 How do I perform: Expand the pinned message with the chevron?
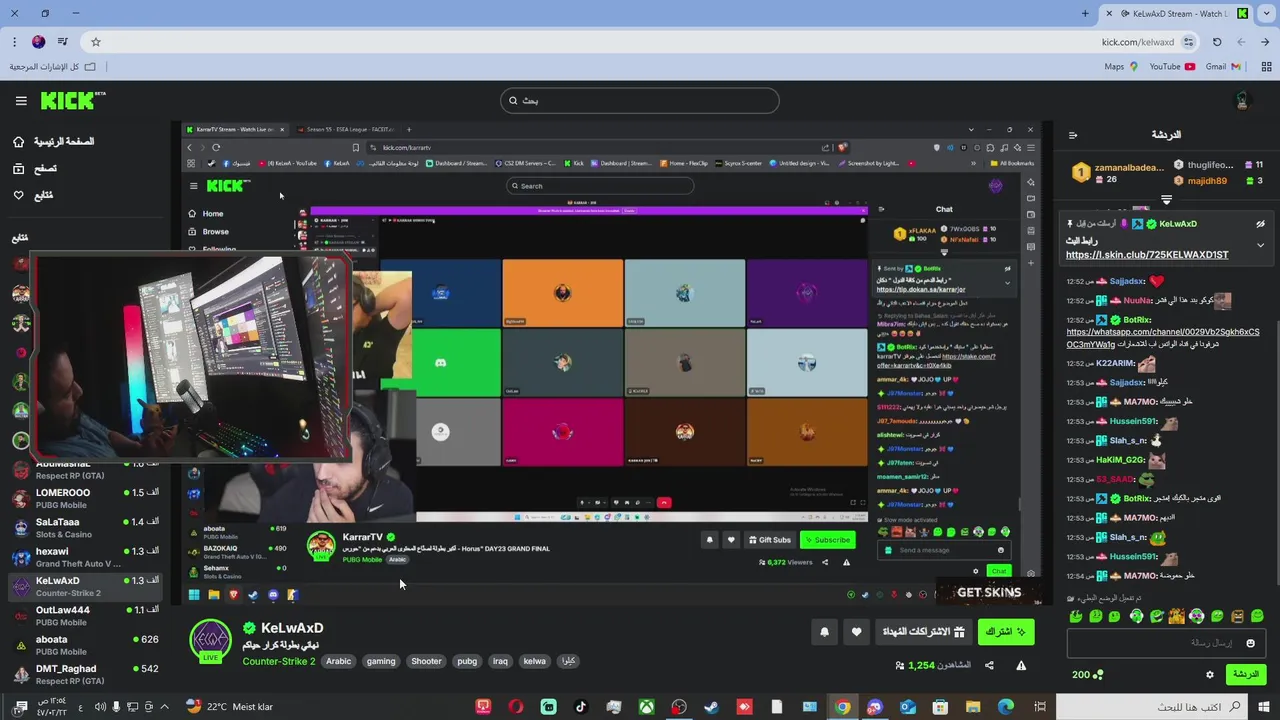[x=1261, y=245]
